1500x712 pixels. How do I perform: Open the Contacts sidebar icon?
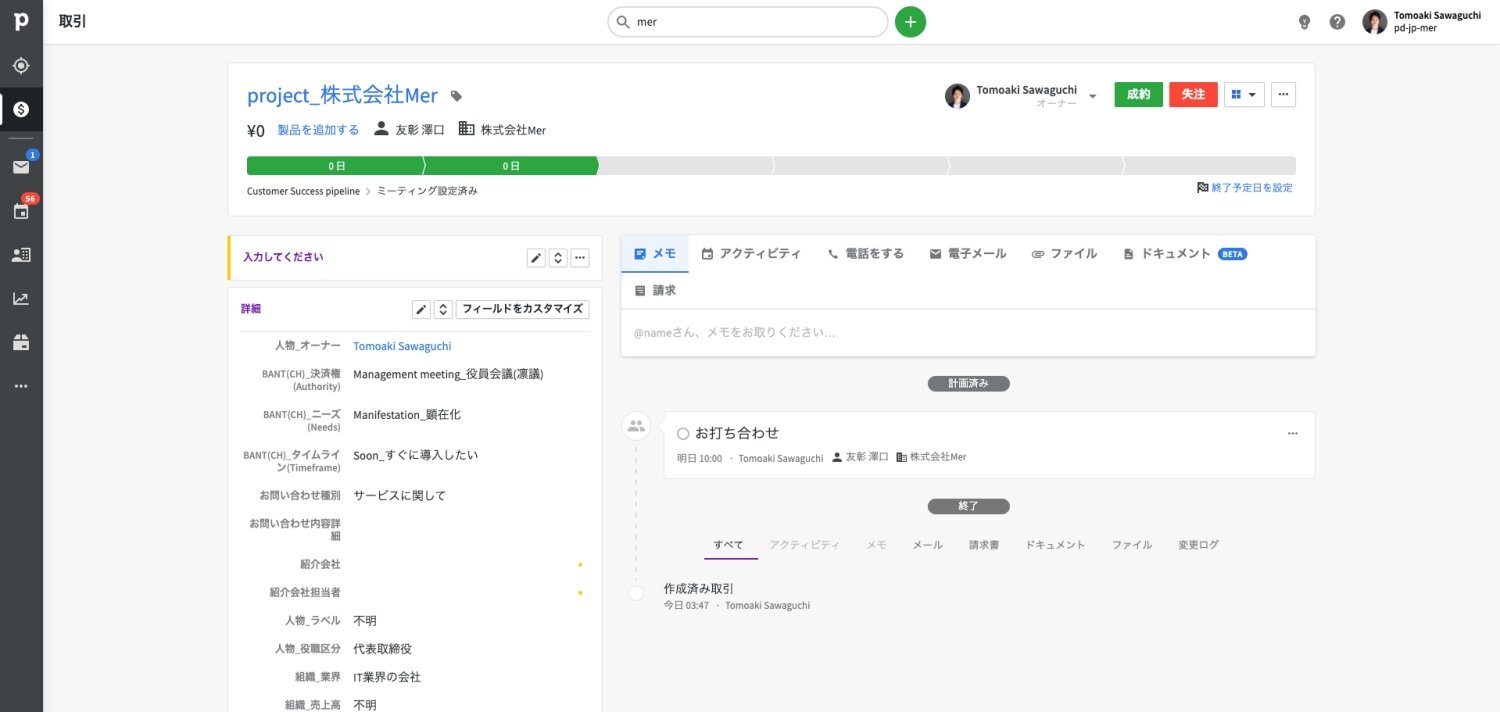21,255
